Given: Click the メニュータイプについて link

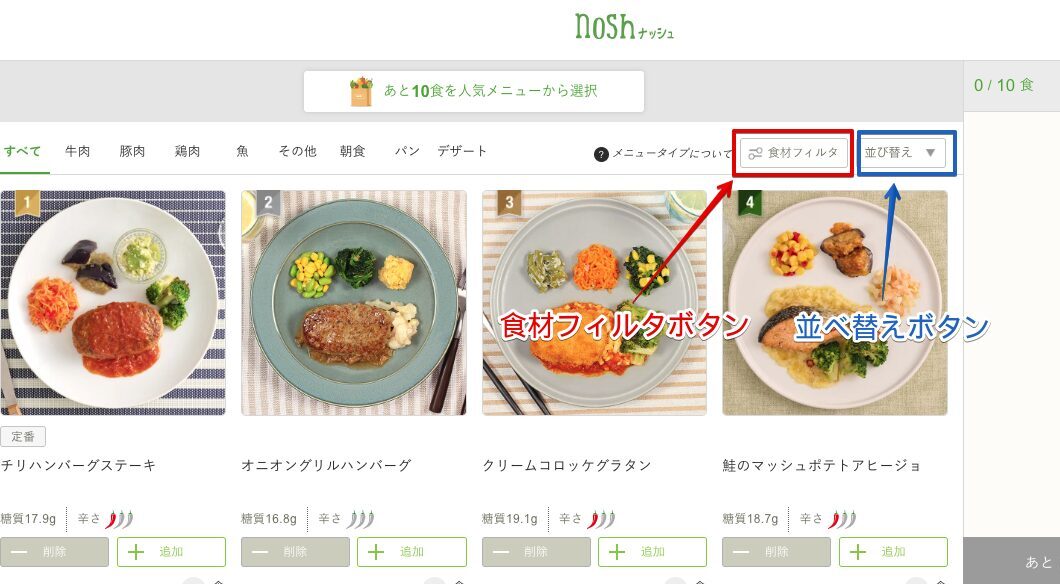Looking at the screenshot, I should coord(672,154).
